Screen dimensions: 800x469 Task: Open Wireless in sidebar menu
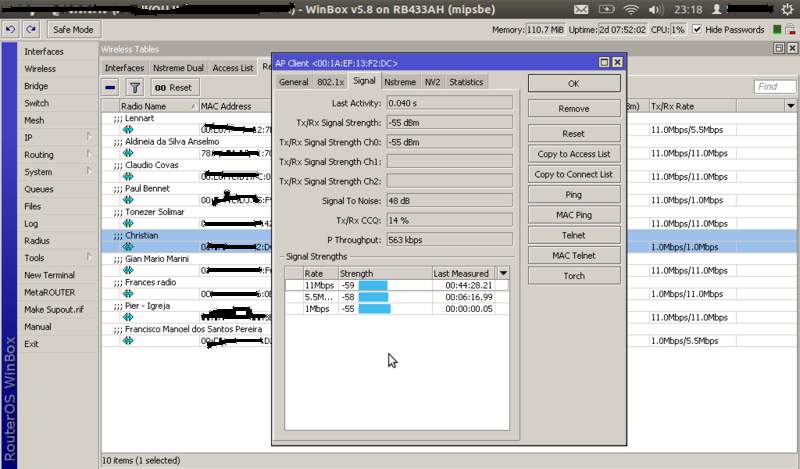point(40,69)
